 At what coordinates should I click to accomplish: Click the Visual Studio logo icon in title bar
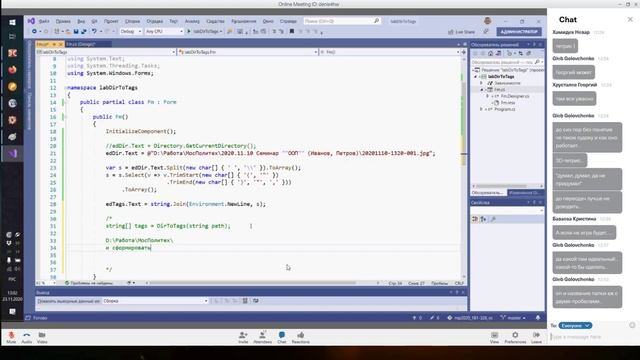(x=31, y=21)
